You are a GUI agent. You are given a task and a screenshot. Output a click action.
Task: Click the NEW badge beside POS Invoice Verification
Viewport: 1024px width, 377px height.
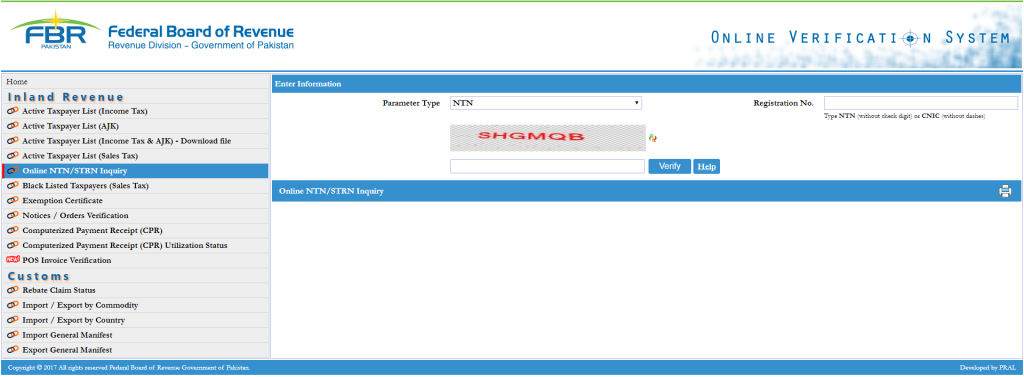(x=12, y=260)
